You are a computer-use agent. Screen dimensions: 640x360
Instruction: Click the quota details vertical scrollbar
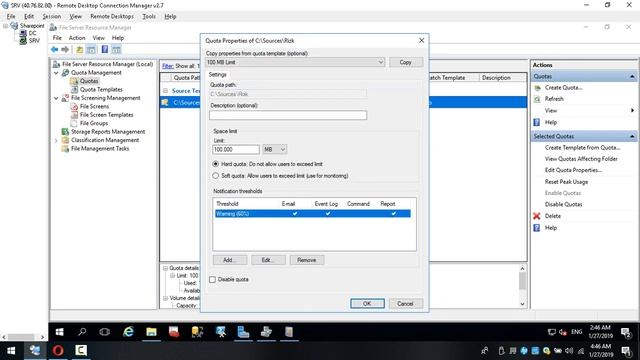(522, 287)
